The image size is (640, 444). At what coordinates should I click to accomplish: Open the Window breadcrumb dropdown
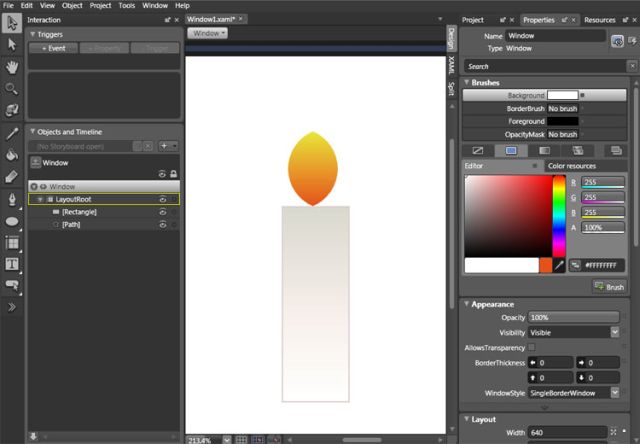(x=207, y=33)
